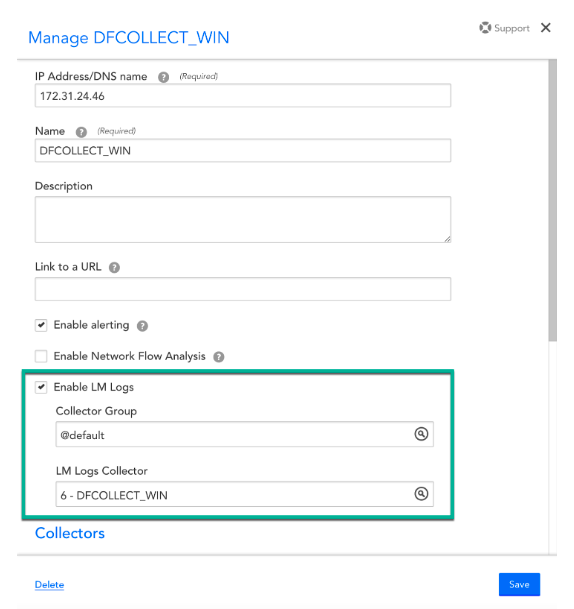Toggle the Enable LM Logs checkbox
574x609 pixels.
pyautogui.click(x=41, y=387)
